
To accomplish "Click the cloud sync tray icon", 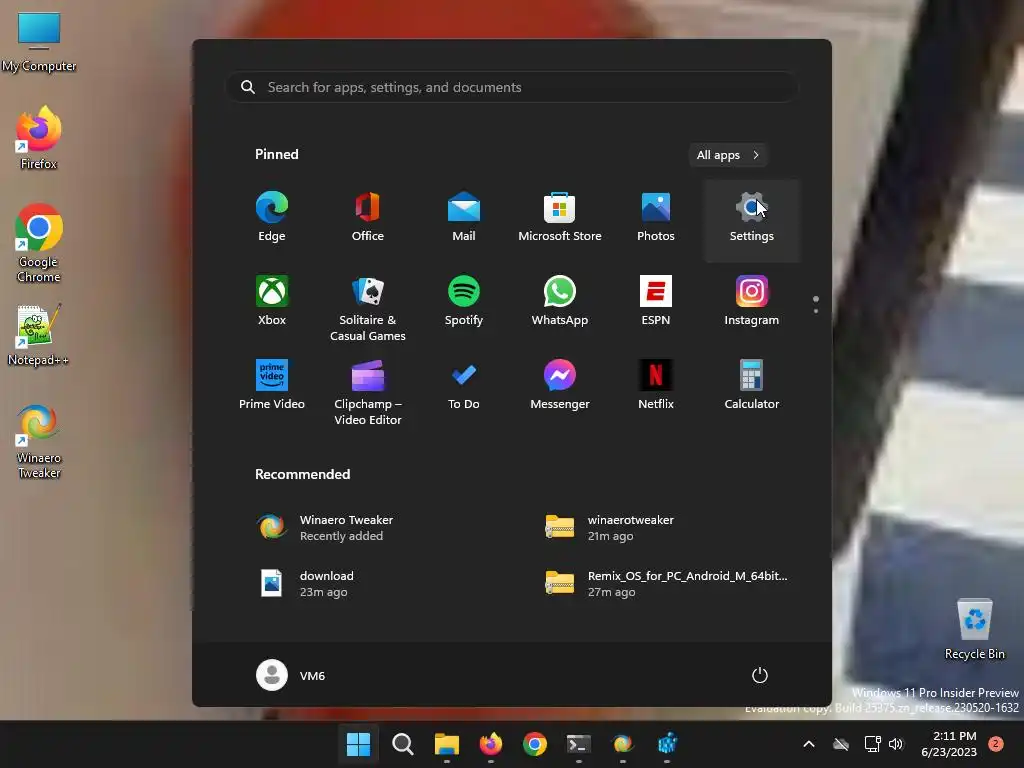I will 841,744.
